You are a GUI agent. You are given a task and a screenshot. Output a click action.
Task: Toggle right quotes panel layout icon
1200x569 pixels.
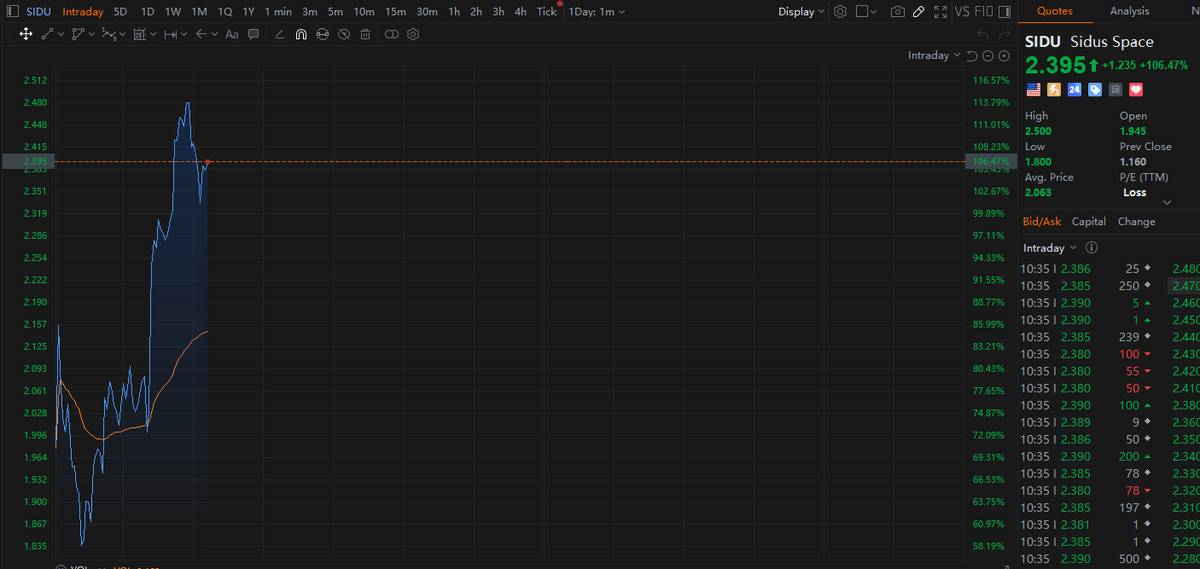pyautogui.click(x=1007, y=12)
